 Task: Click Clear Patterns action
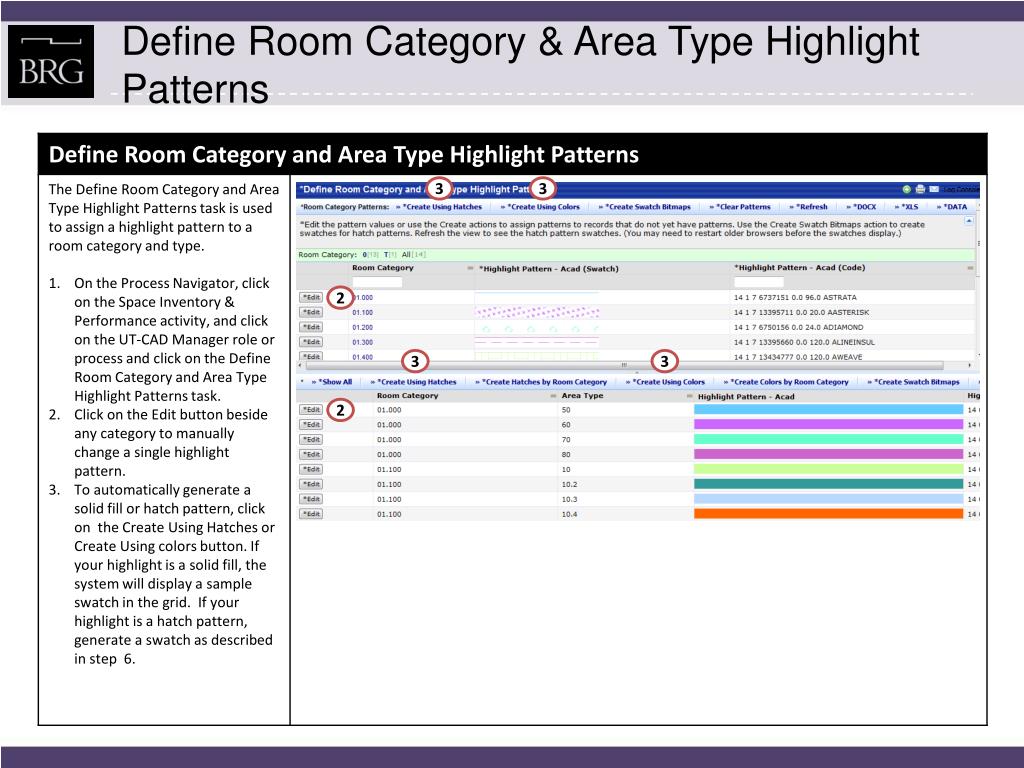pyautogui.click(x=743, y=207)
